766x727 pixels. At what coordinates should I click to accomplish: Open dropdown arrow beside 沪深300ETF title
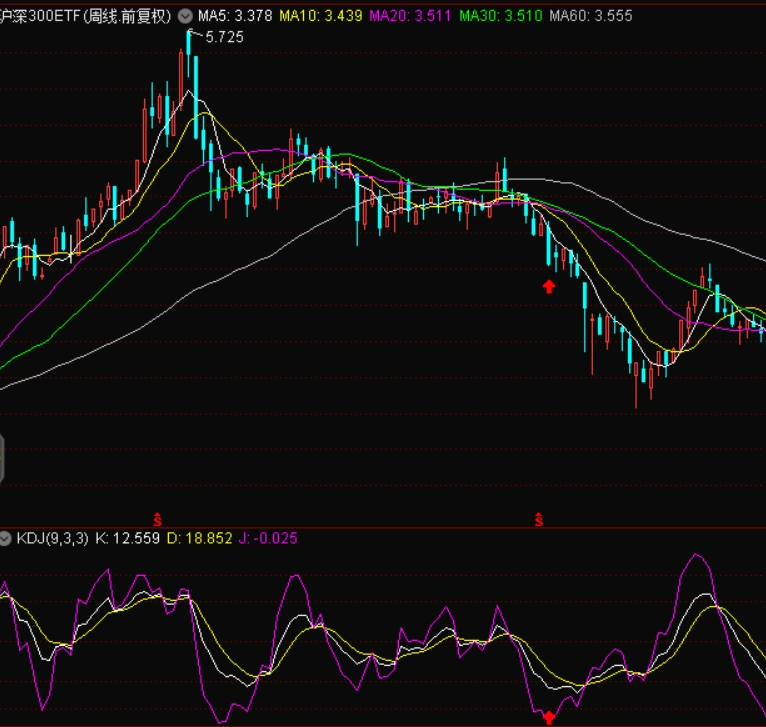tap(184, 16)
